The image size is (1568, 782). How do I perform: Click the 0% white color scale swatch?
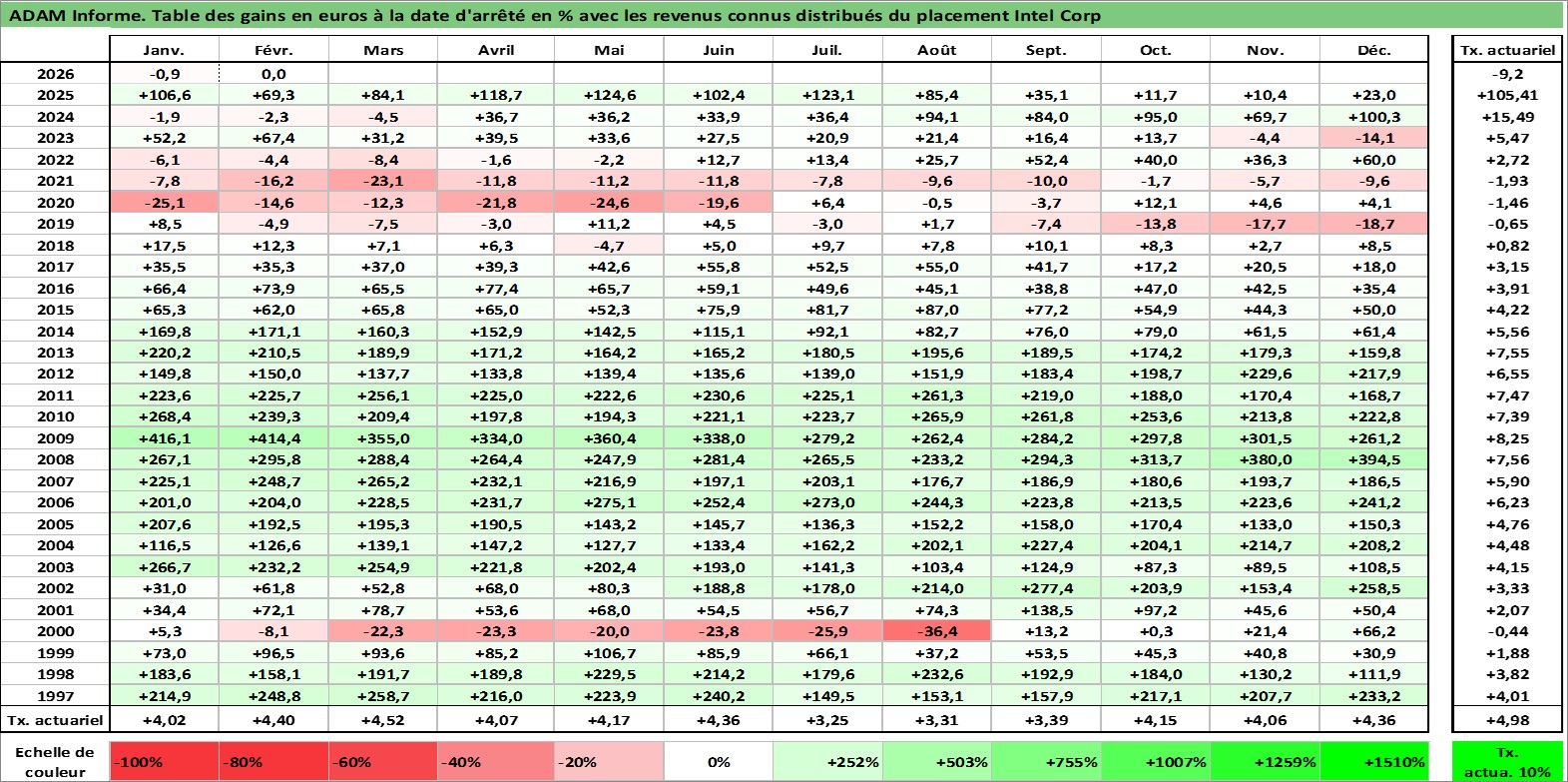(719, 761)
